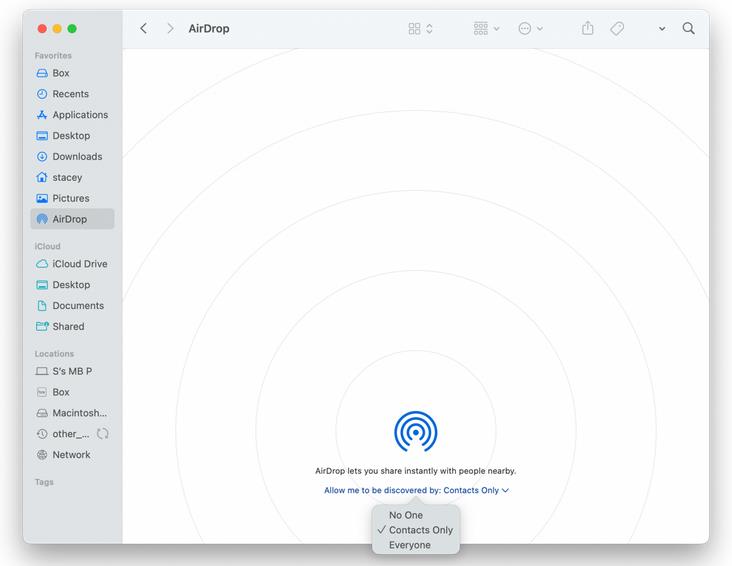
Task: Open Recents in the sidebar
Action: (x=72, y=94)
